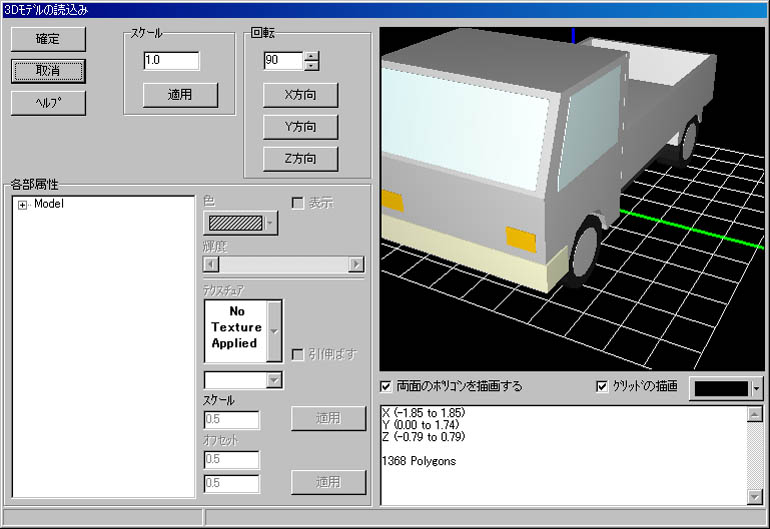Click the texture スケール field 0.5
Screen dimensions: 770x529
point(231,420)
